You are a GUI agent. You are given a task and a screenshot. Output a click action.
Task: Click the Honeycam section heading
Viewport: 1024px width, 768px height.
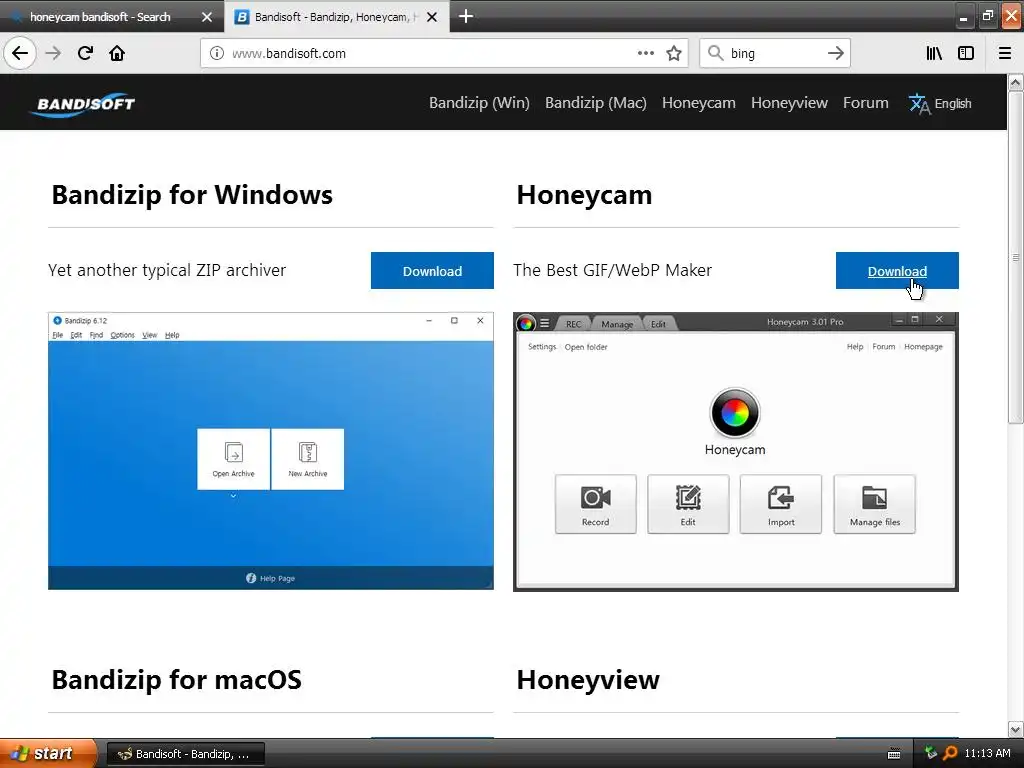point(584,195)
